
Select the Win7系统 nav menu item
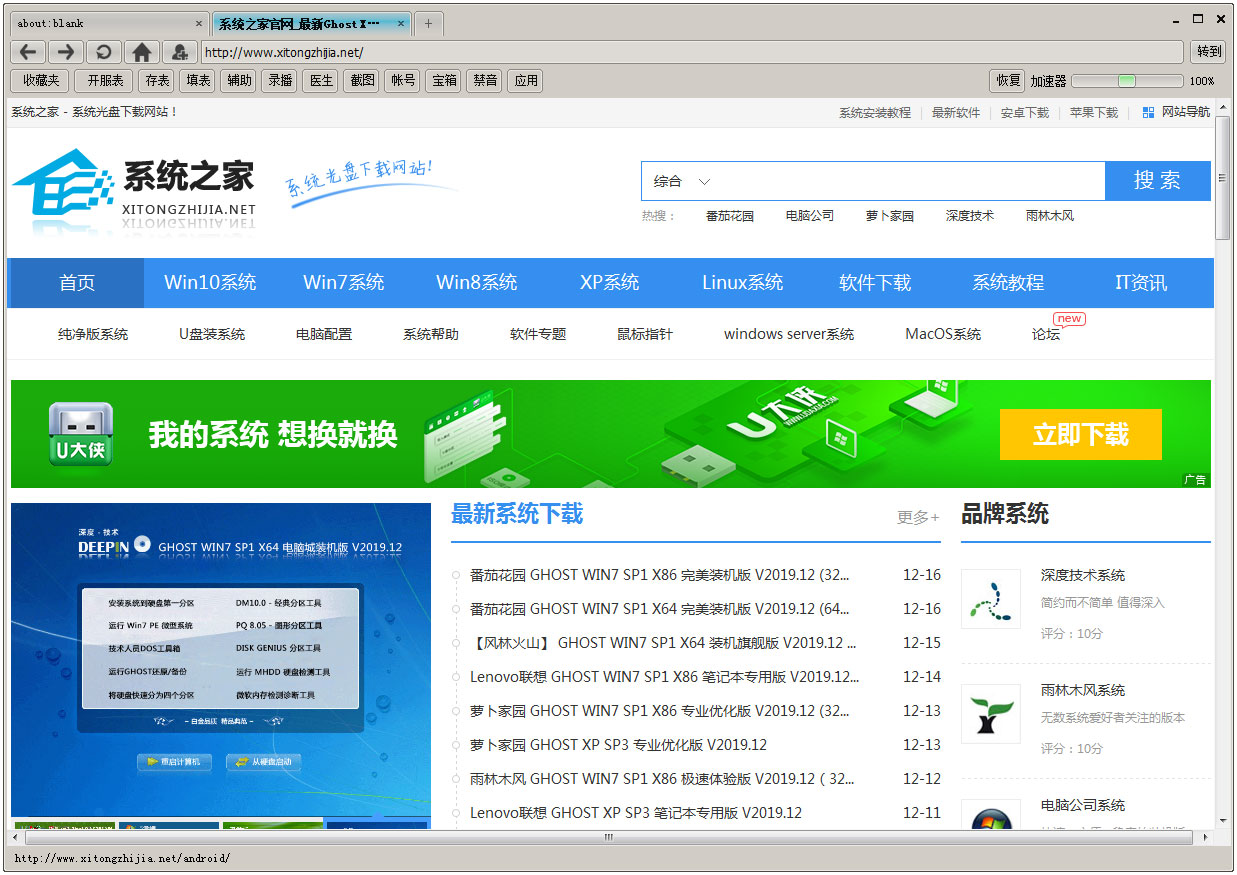[344, 283]
